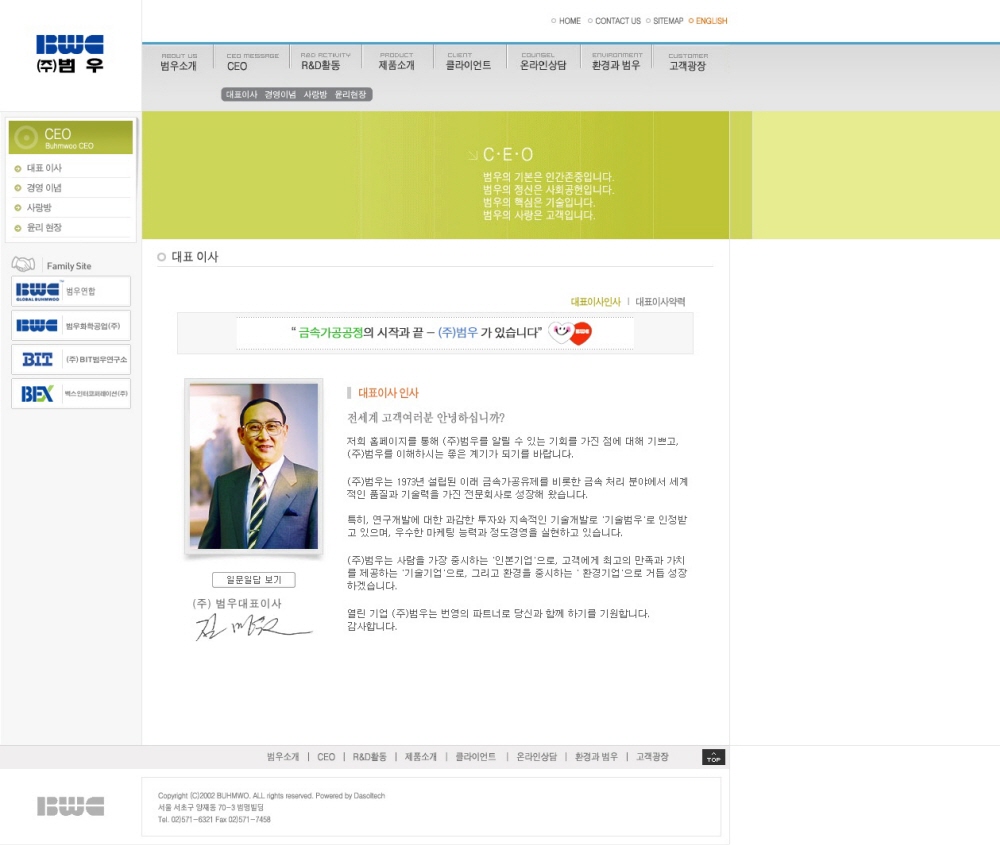Image resolution: width=1000 pixels, height=845 pixels.
Task: Select 제품소개 Product in top navigation
Action: 396,62
